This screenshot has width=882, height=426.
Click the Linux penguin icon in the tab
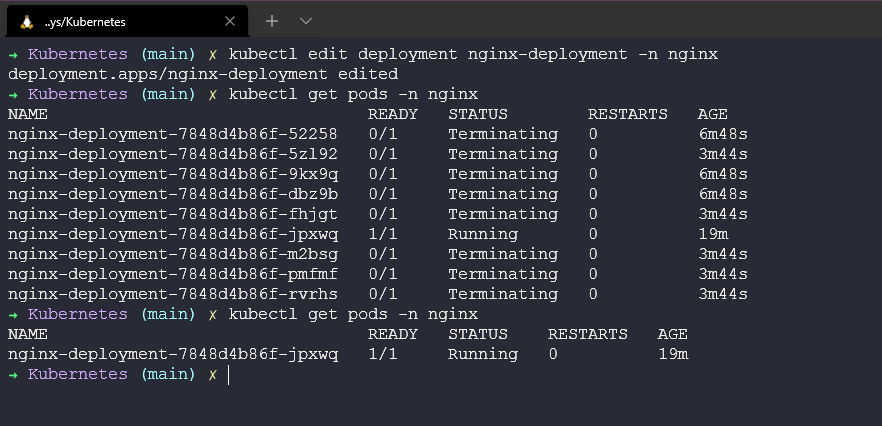(25, 21)
